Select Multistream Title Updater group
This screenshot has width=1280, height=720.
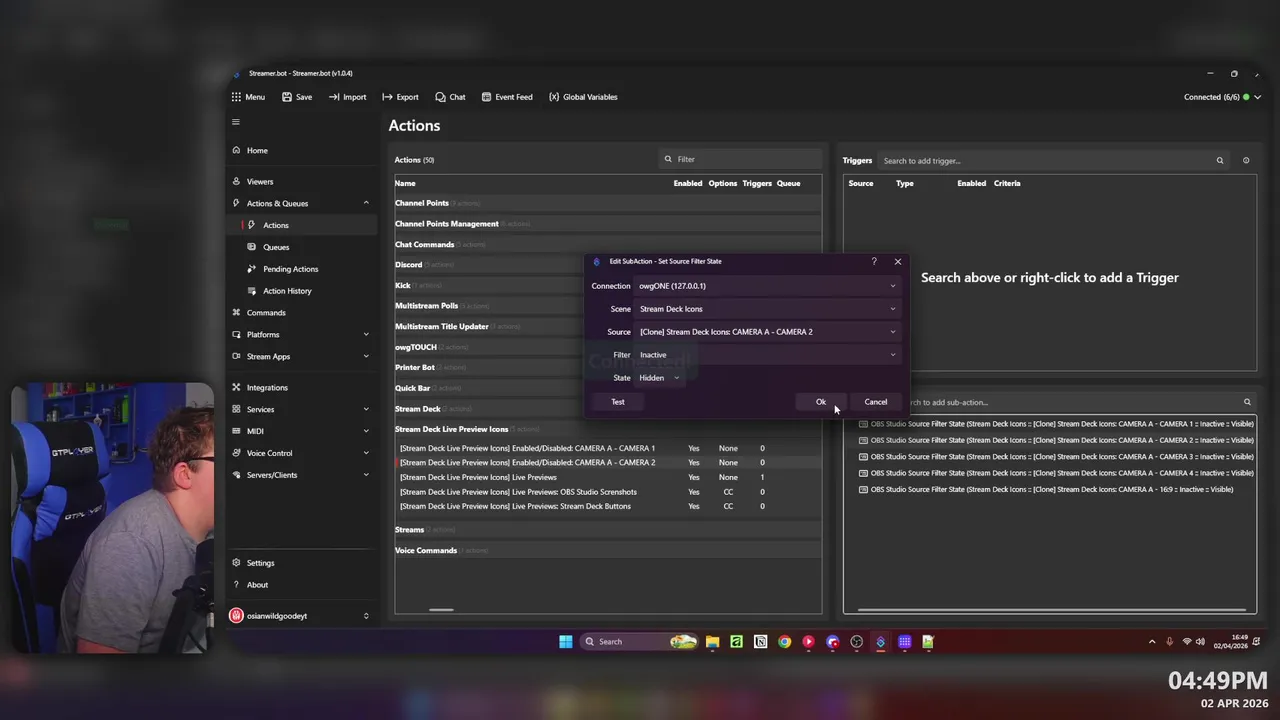608,326
